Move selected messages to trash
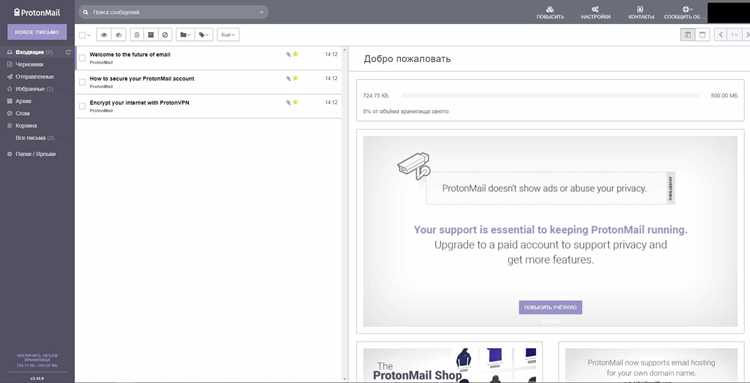750x383 pixels. (137, 35)
